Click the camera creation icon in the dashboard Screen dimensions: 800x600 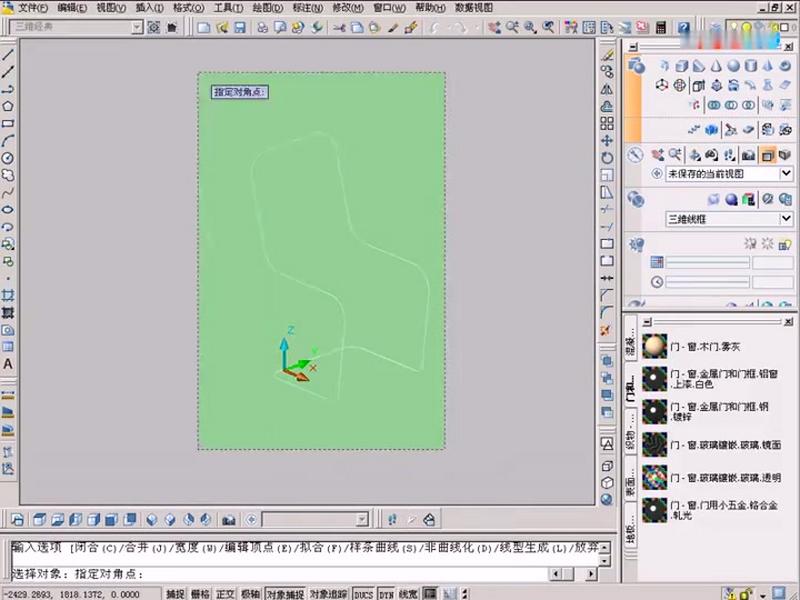click(747, 155)
